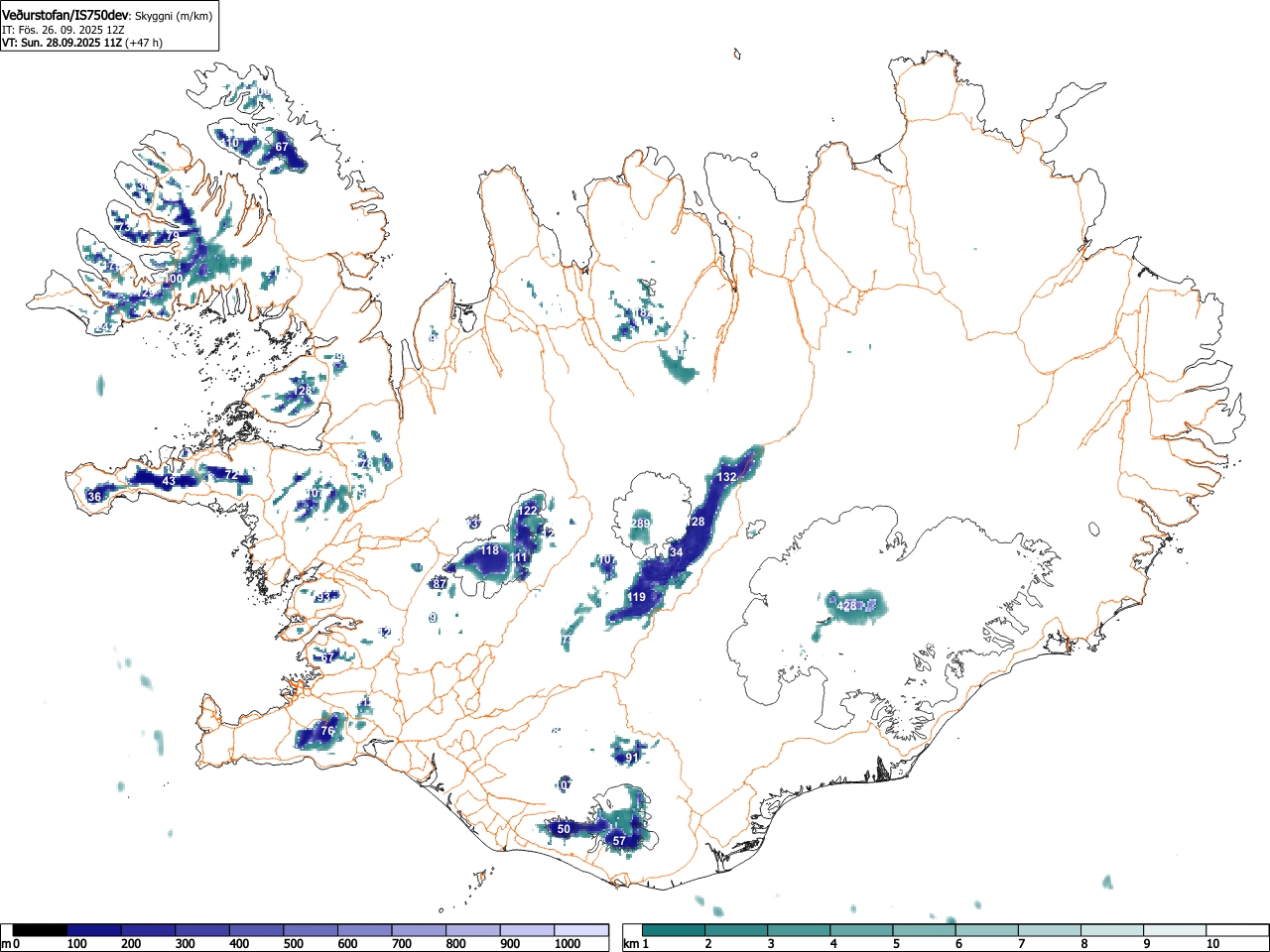Click the 'VT: Sun. 28.09.2025 11Z' valid time line
Viewport: 1270px width, 952px height.
tap(62, 43)
